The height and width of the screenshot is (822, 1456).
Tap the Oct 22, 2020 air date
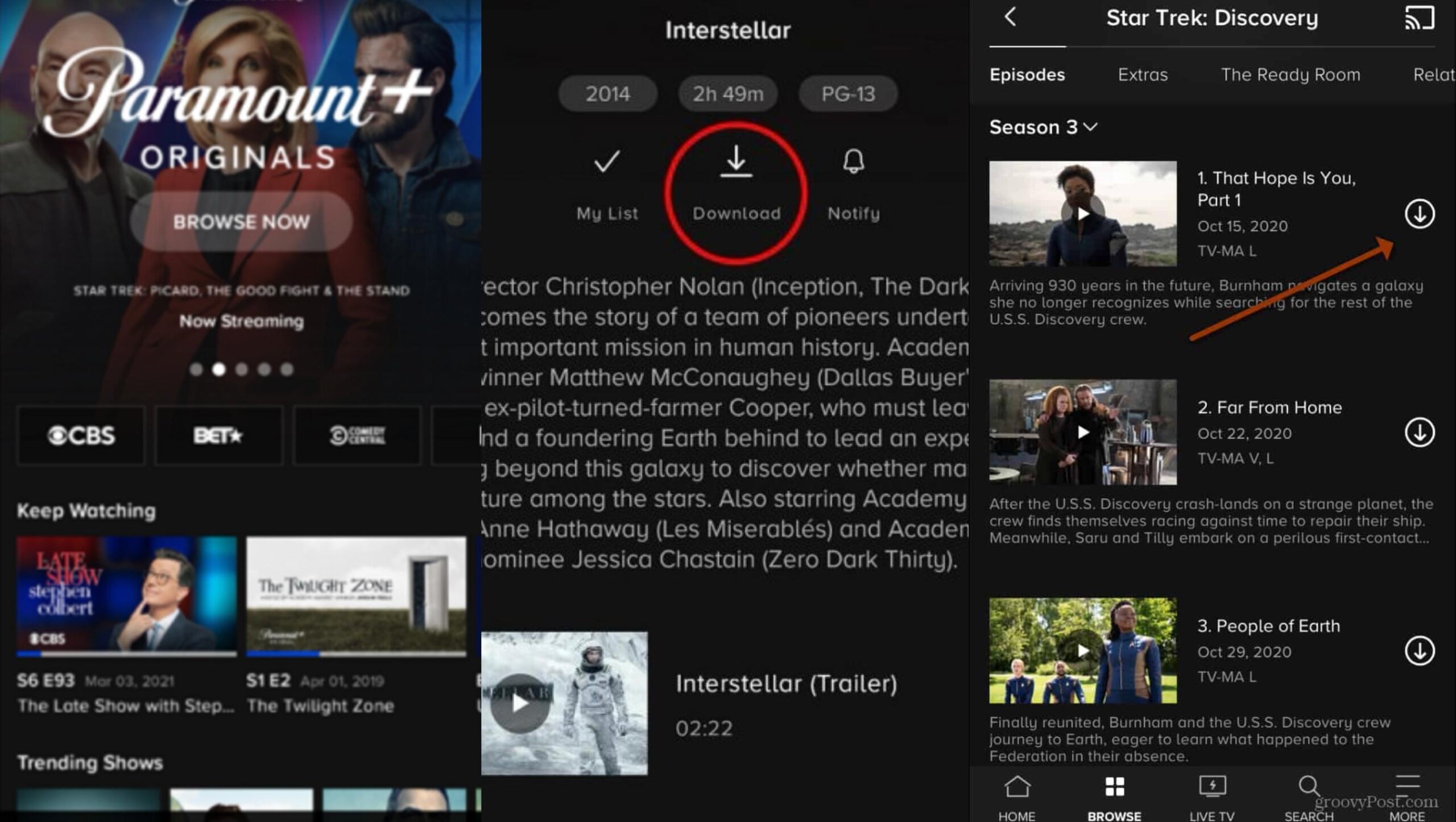click(1244, 434)
